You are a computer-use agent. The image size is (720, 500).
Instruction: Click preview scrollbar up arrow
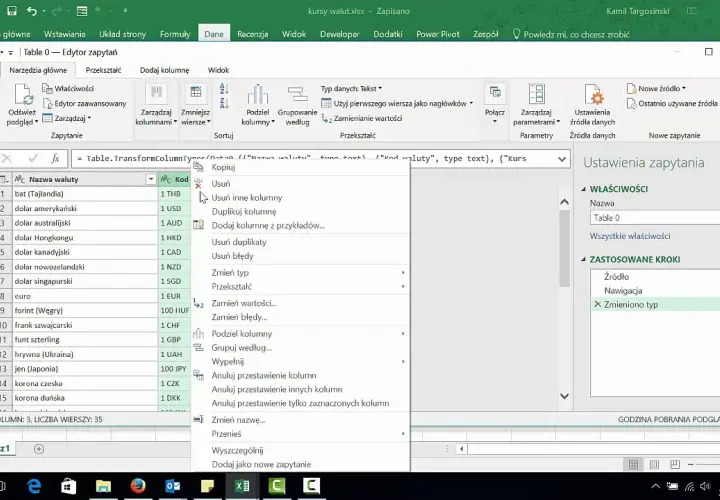coord(564,202)
